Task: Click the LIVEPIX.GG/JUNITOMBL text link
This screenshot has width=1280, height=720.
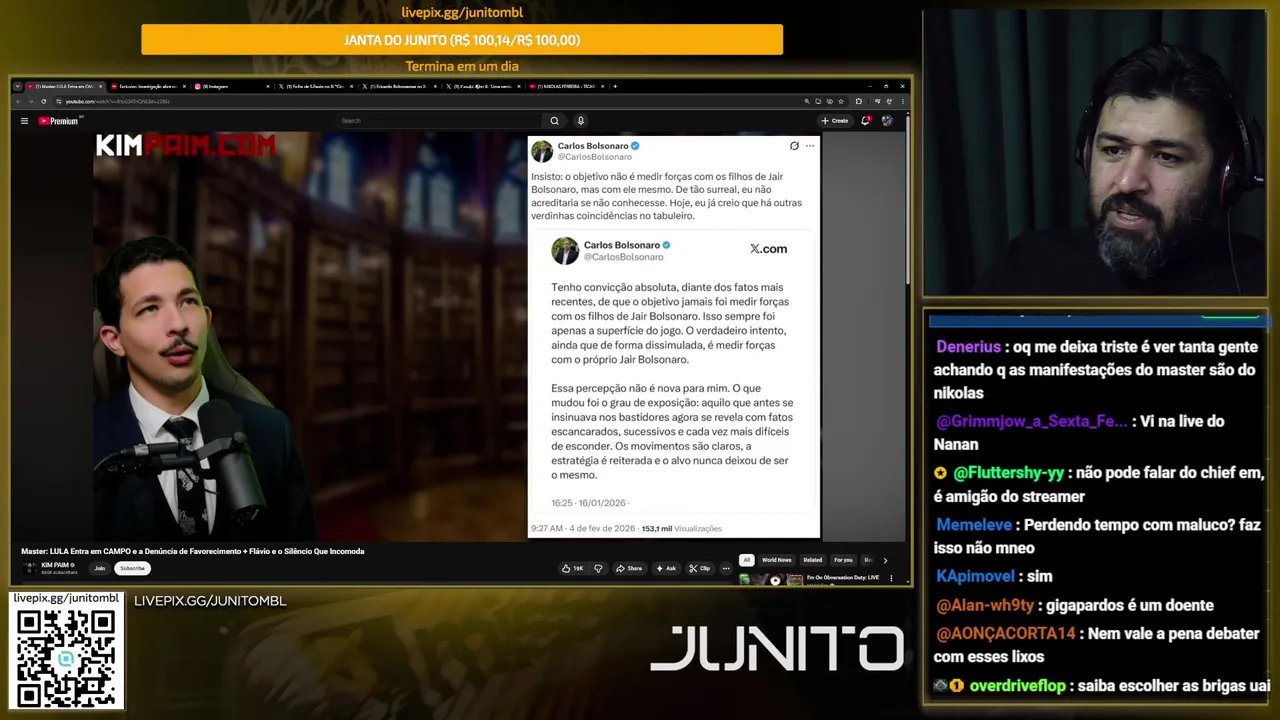Action: (210, 601)
